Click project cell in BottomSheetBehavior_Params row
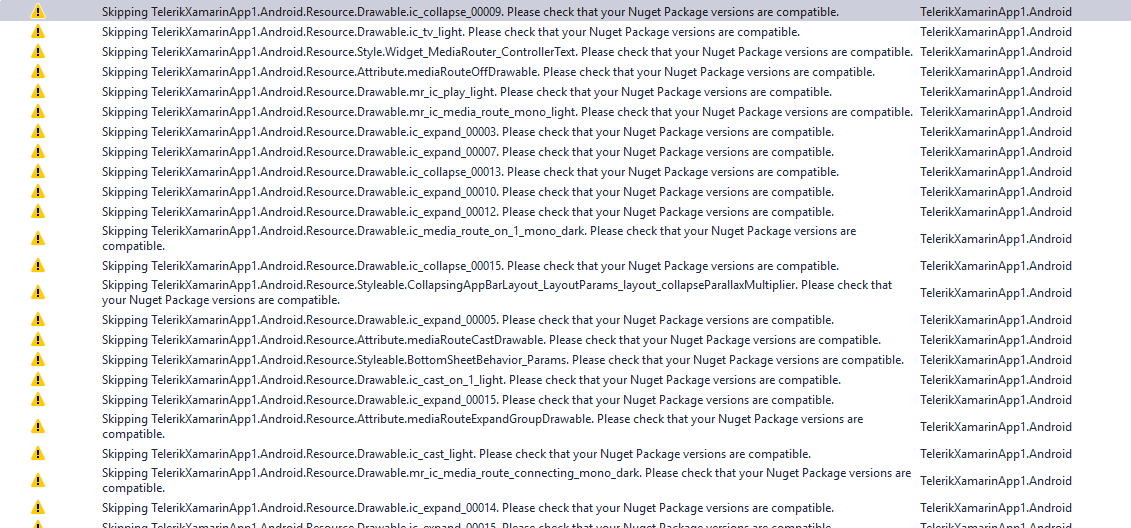The height and width of the screenshot is (528, 1131). [x=995, y=360]
